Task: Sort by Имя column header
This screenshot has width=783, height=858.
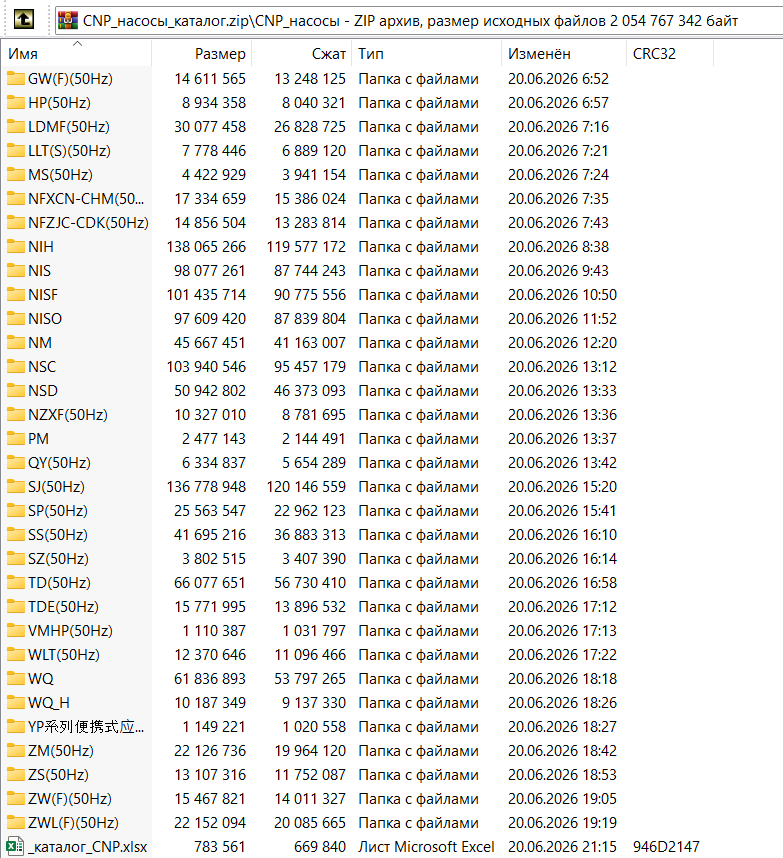Action: point(76,54)
